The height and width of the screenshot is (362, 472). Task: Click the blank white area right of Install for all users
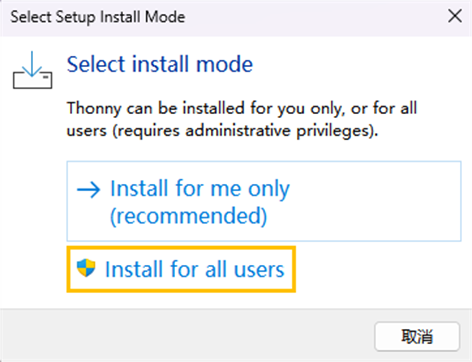click(378, 269)
